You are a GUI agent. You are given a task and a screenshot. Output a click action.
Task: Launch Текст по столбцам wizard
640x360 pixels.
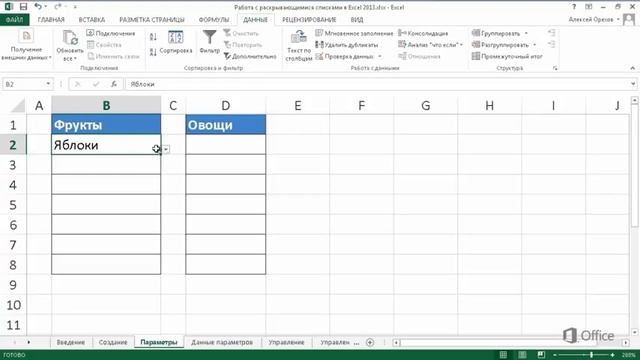click(x=299, y=46)
